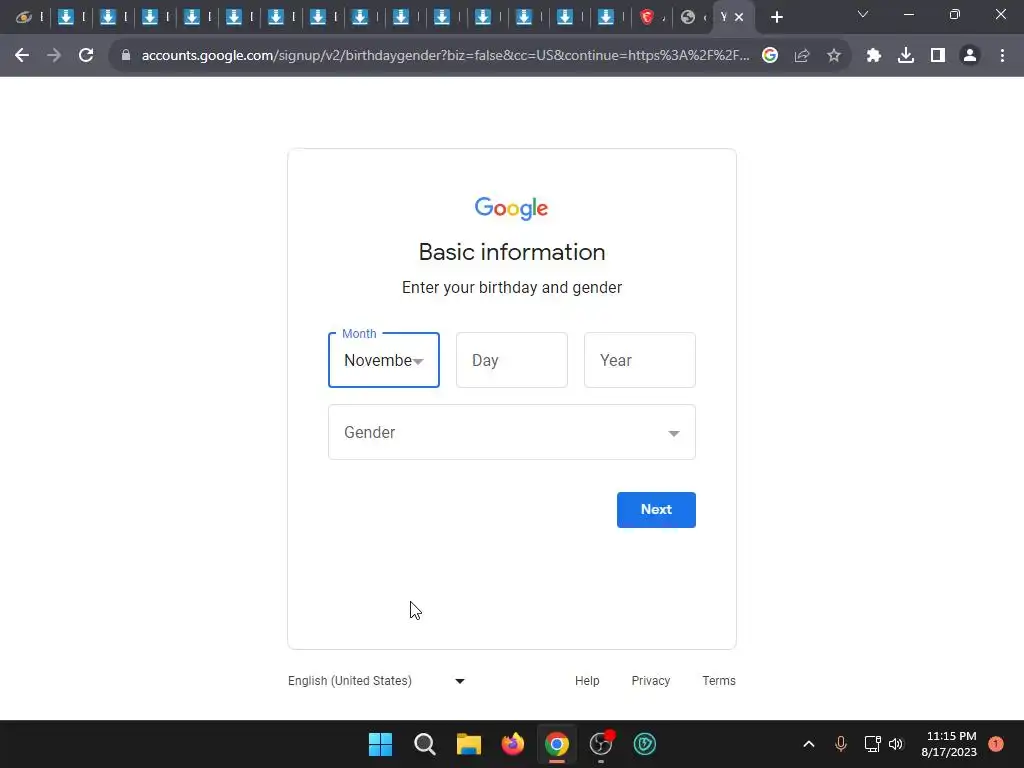Switch to the red shield tab
Viewport: 1024px width, 768px height.
647,17
